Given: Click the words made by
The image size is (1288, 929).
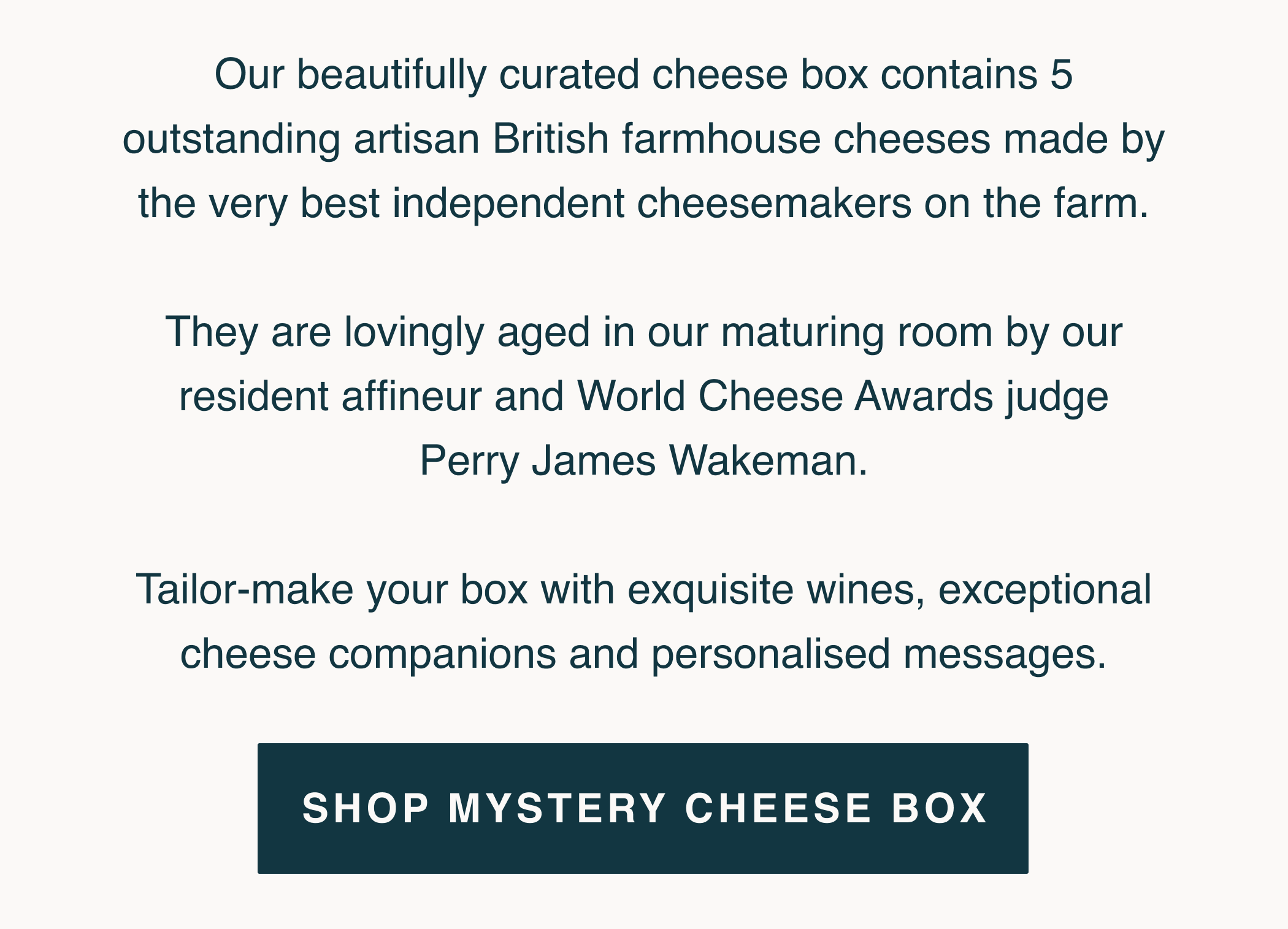Looking at the screenshot, I should click(1084, 139).
